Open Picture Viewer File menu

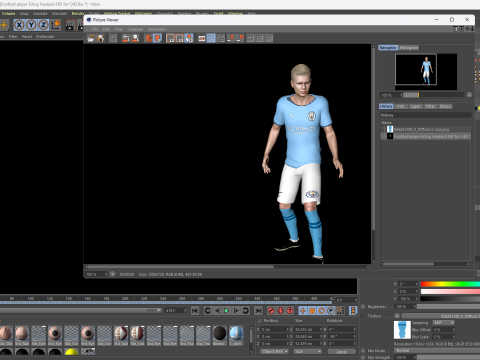coord(95,29)
